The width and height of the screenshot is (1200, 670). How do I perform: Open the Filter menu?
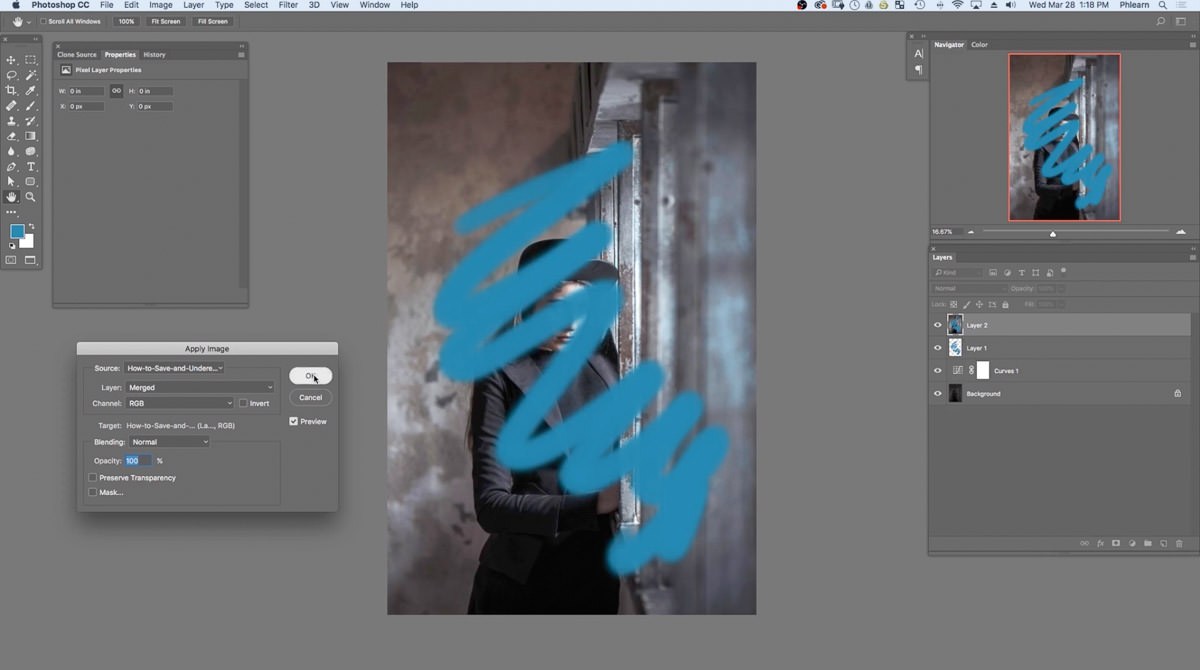(288, 5)
